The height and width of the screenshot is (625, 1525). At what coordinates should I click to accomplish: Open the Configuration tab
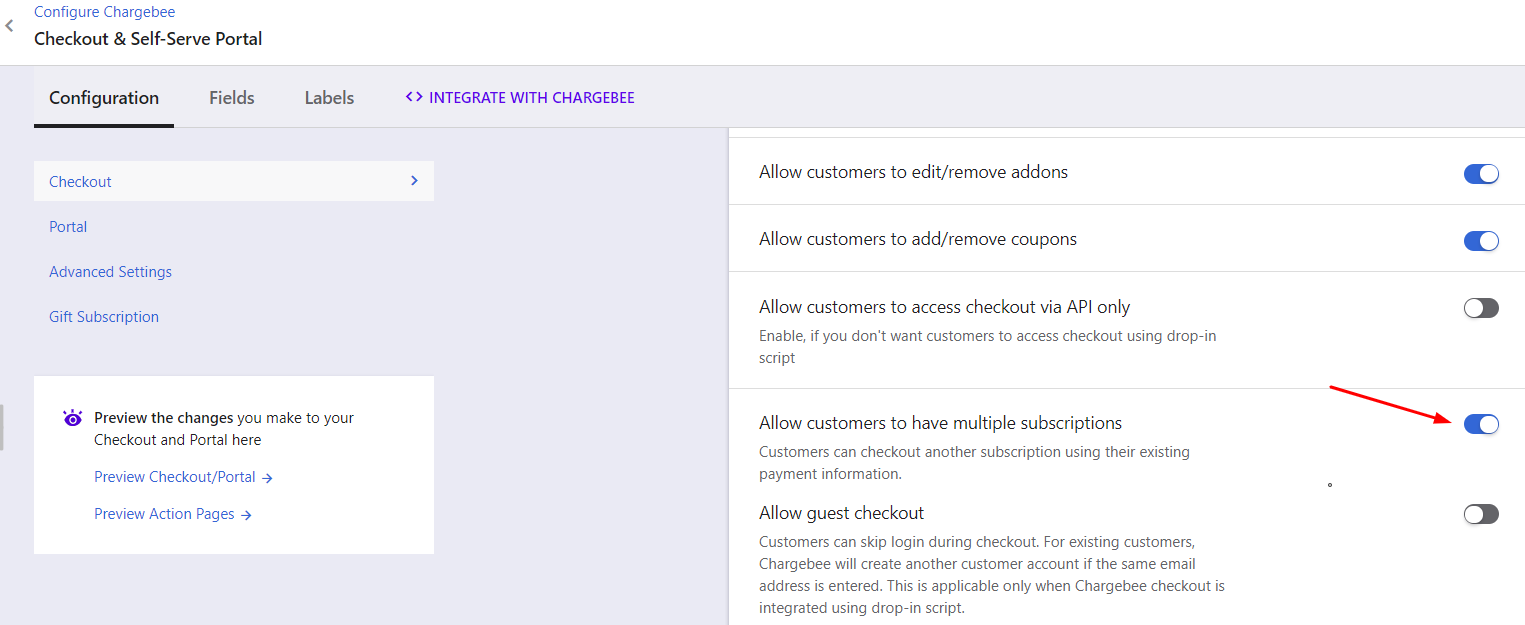pos(104,98)
